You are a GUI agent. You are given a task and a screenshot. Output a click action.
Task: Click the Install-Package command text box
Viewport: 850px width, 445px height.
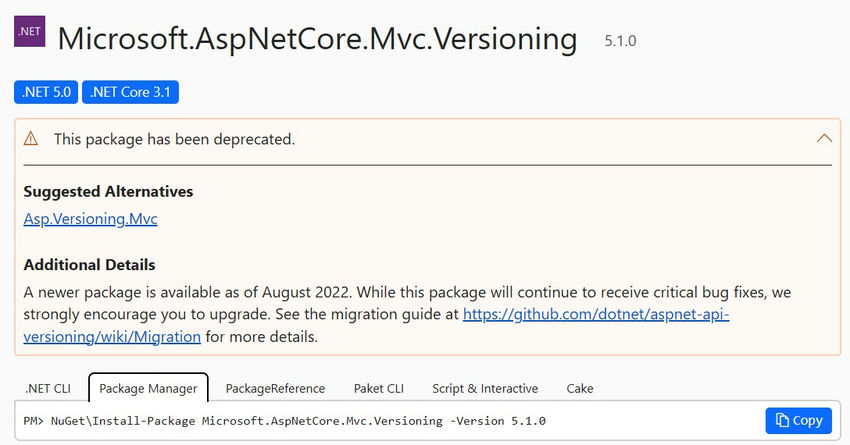(x=389, y=421)
